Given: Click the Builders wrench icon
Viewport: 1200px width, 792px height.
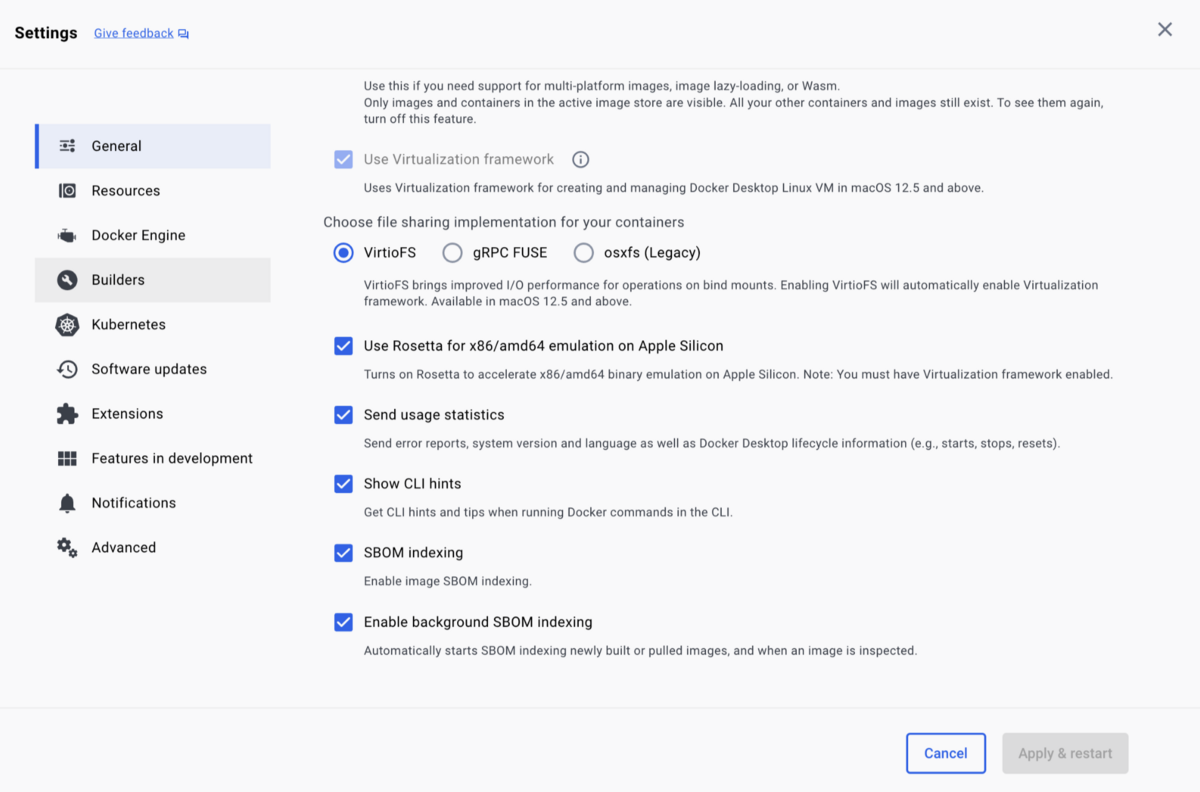Looking at the screenshot, I should [x=67, y=280].
